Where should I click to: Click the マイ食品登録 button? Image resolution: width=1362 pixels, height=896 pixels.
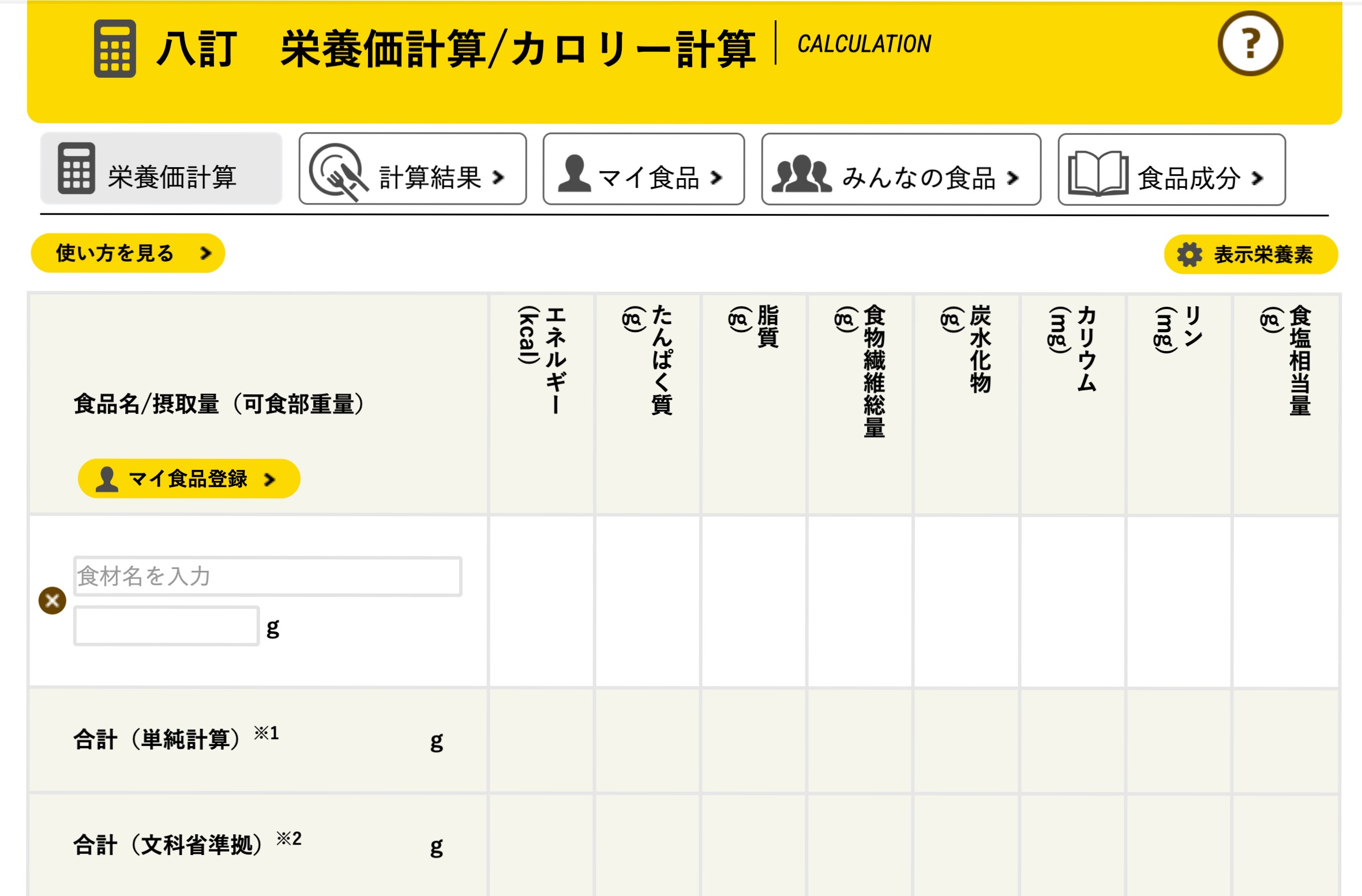tap(189, 479)
